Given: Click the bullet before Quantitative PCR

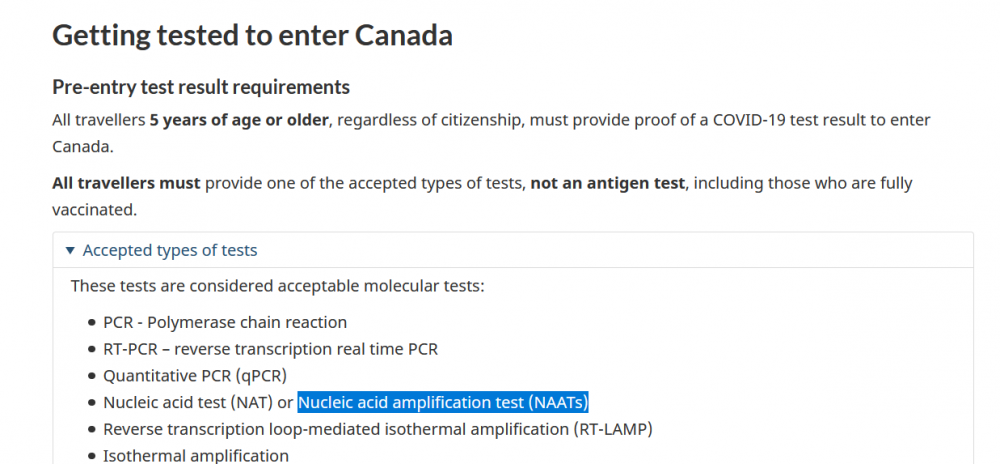Looking at the screenshot, I should pyautogui.click(x=92, y=377).
